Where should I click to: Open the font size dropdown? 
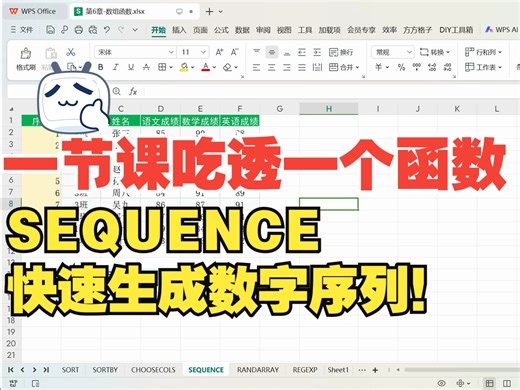point(203,52)
